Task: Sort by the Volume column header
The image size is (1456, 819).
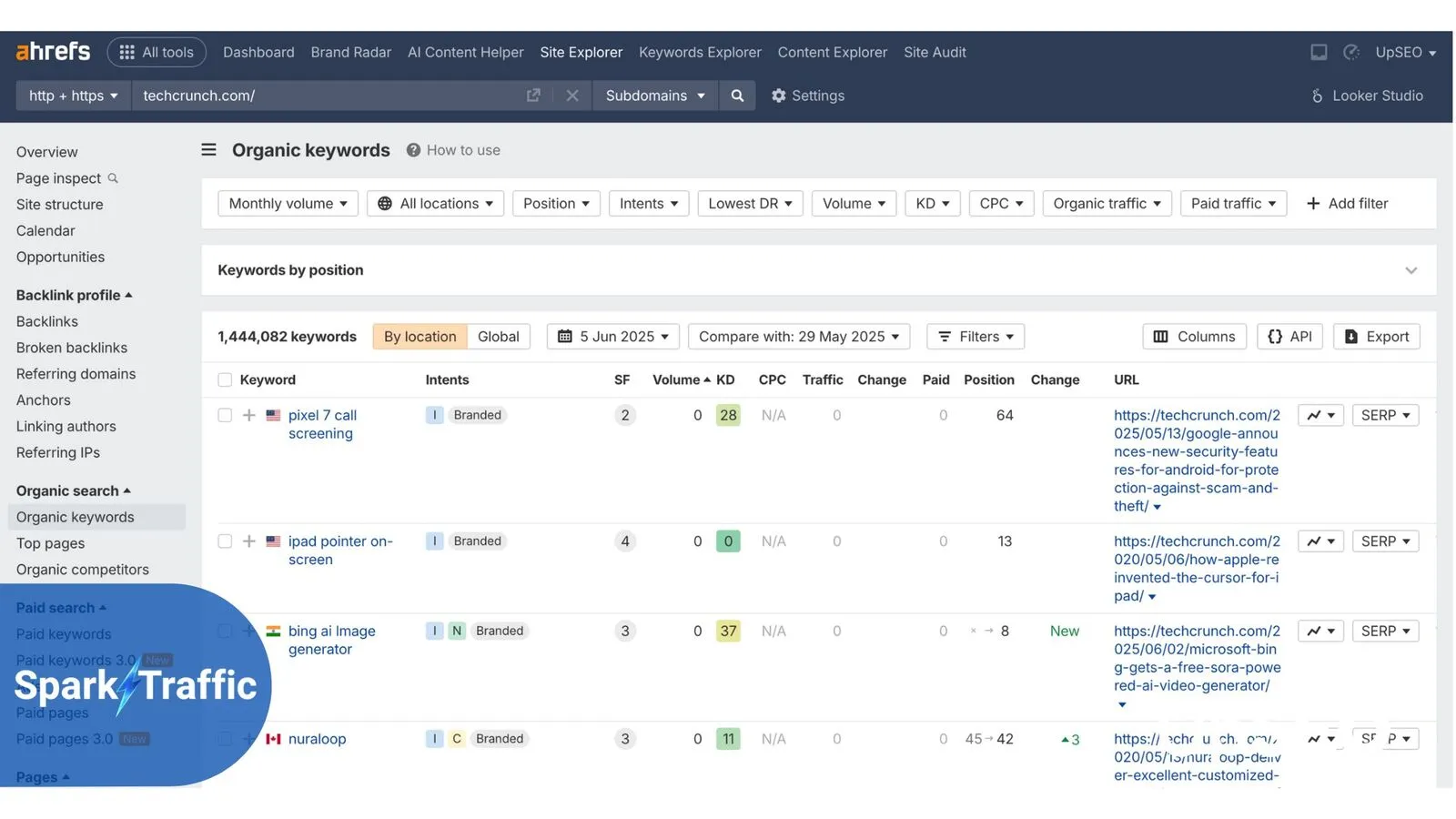Action: pos(681,379)
